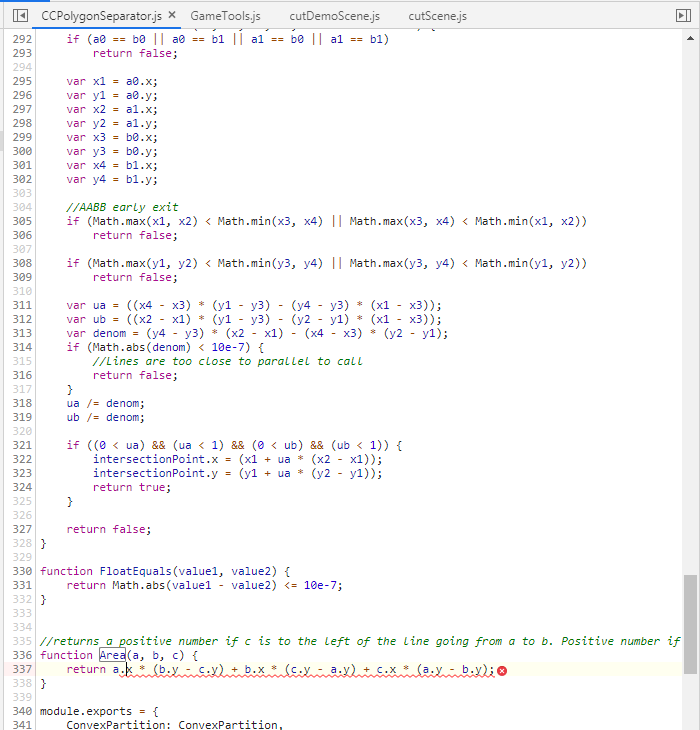Toggle the debugger sidebar icon at top right
700x730 pixels.
tap(683, 15)
